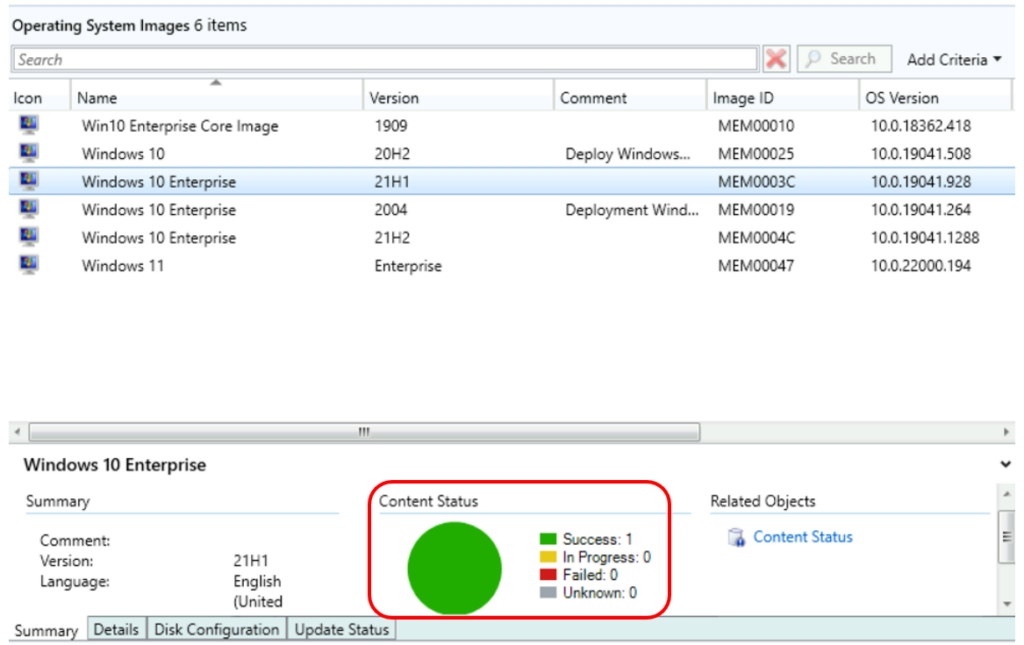Viewport: 1024px width, 645px height.
Task: Click the 1909 version cell
Action: coord(391,125)
